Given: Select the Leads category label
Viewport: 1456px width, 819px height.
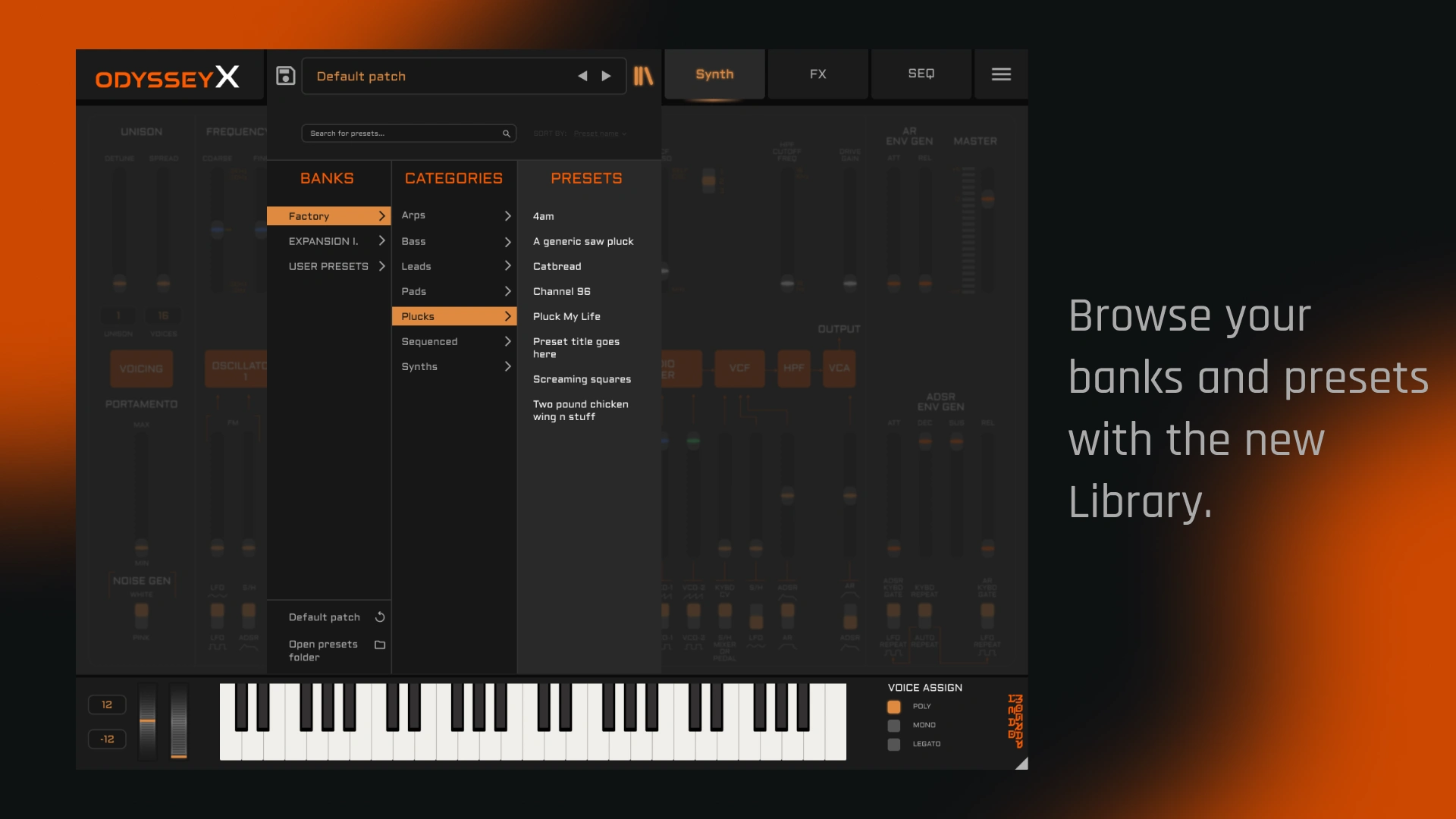Looking at the screenshot, I should coord(416,266).
